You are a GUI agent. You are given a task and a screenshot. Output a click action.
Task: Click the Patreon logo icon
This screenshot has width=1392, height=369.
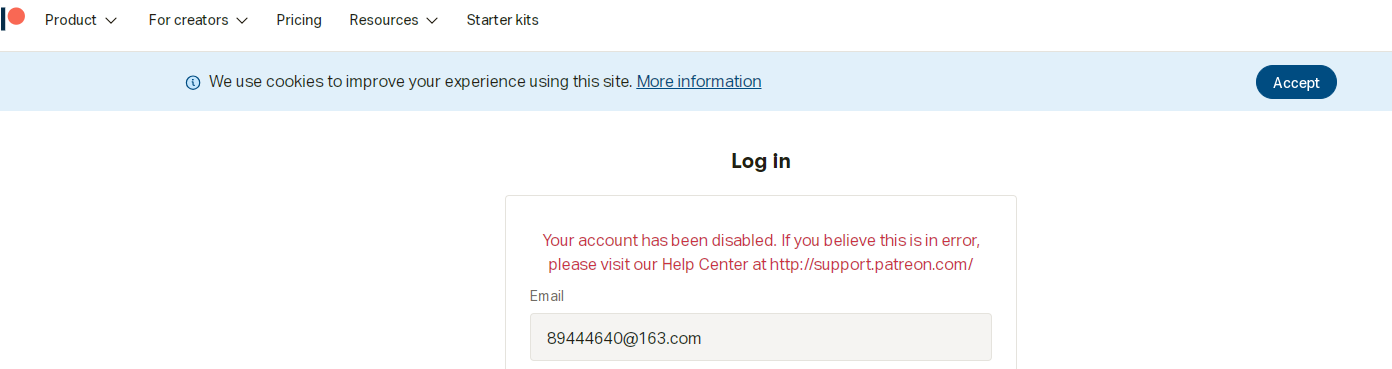point(13,17)
